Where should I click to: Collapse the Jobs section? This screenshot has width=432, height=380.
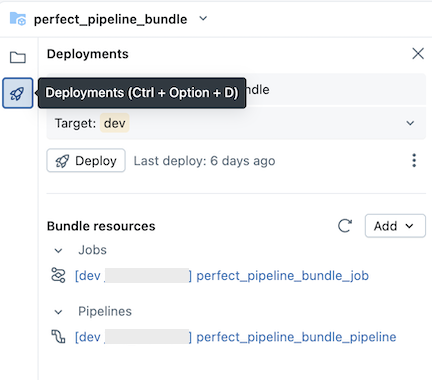tap(58, 250)
